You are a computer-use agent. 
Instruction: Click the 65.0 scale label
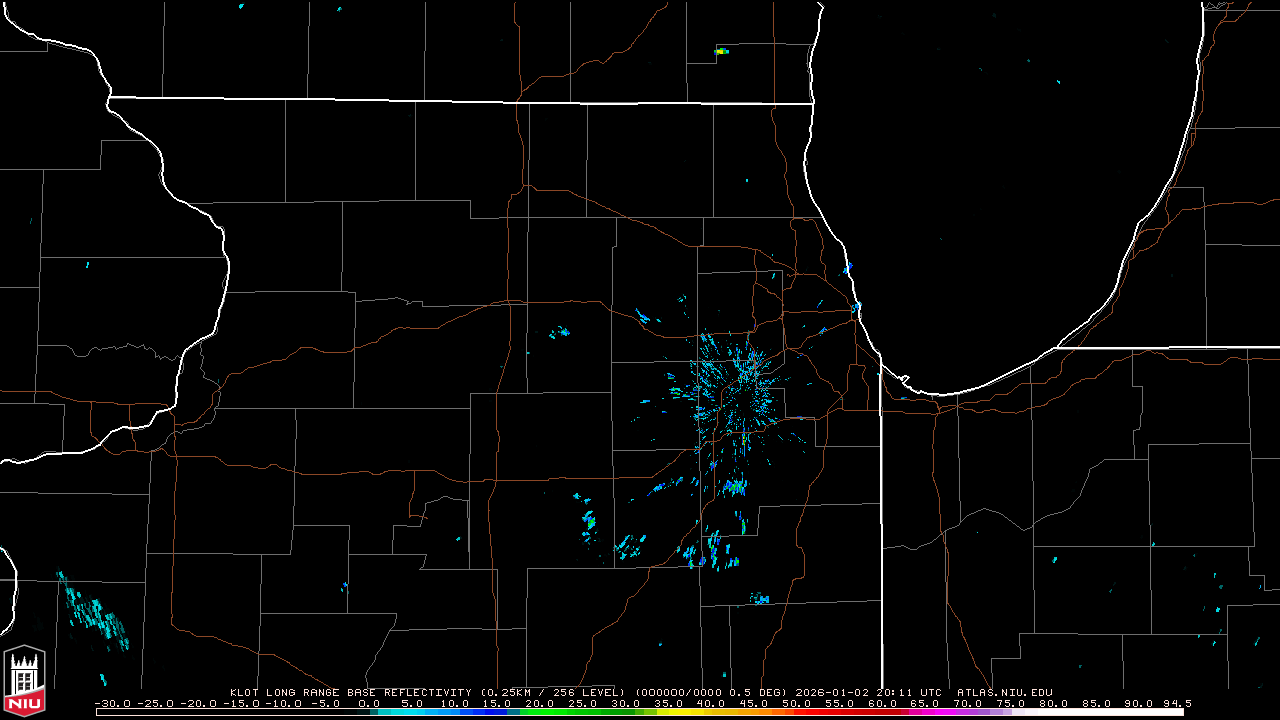click(927, 703)
